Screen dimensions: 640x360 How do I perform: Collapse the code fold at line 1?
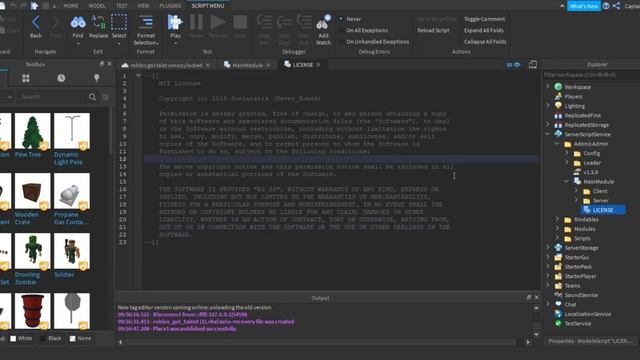(x=138, y=76)
